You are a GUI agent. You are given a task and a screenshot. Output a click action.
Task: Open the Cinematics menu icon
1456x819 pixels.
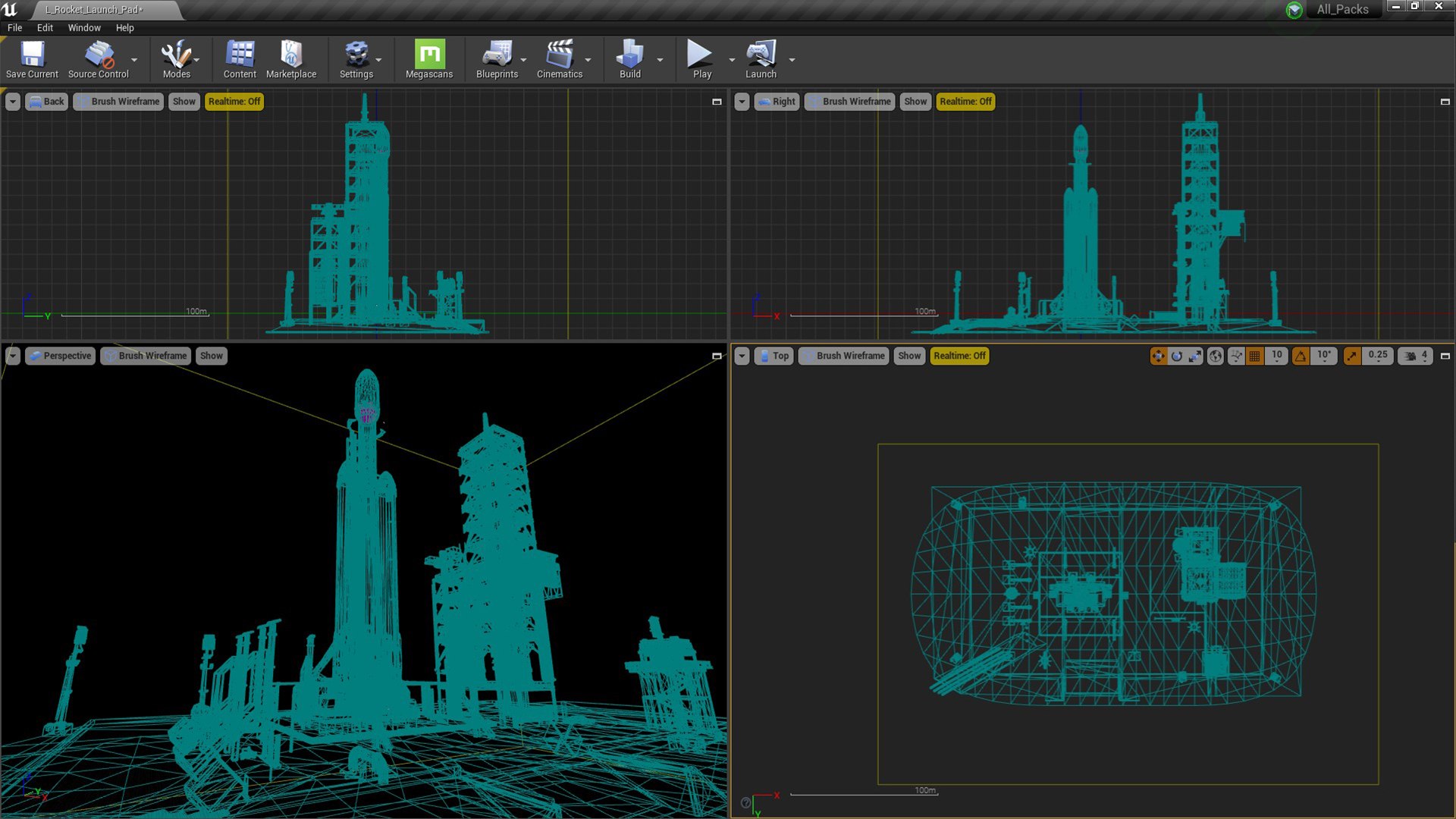pos(560,59)
